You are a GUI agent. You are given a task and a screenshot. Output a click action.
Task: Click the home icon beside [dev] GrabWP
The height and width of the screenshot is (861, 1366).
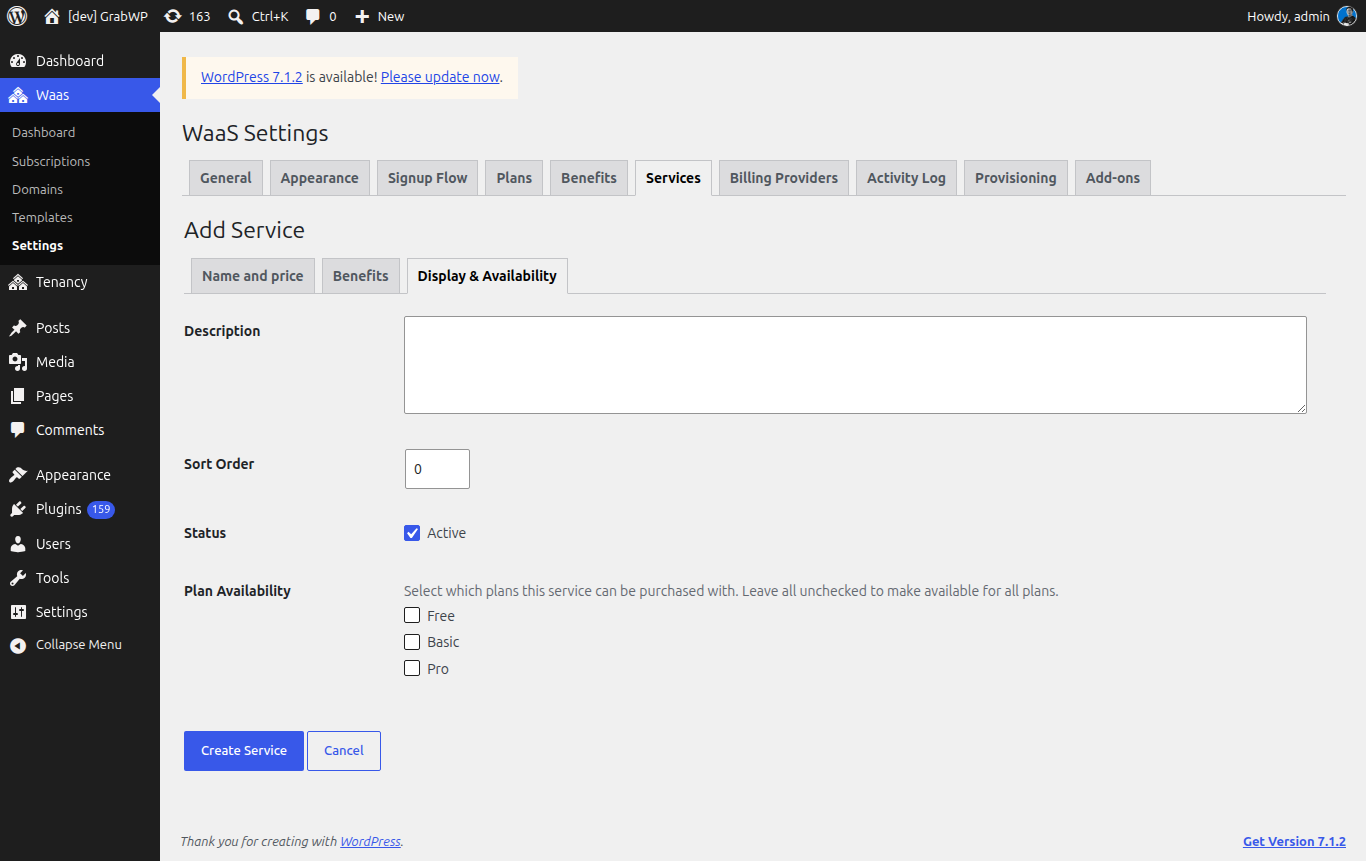click(x=52, y=16)
